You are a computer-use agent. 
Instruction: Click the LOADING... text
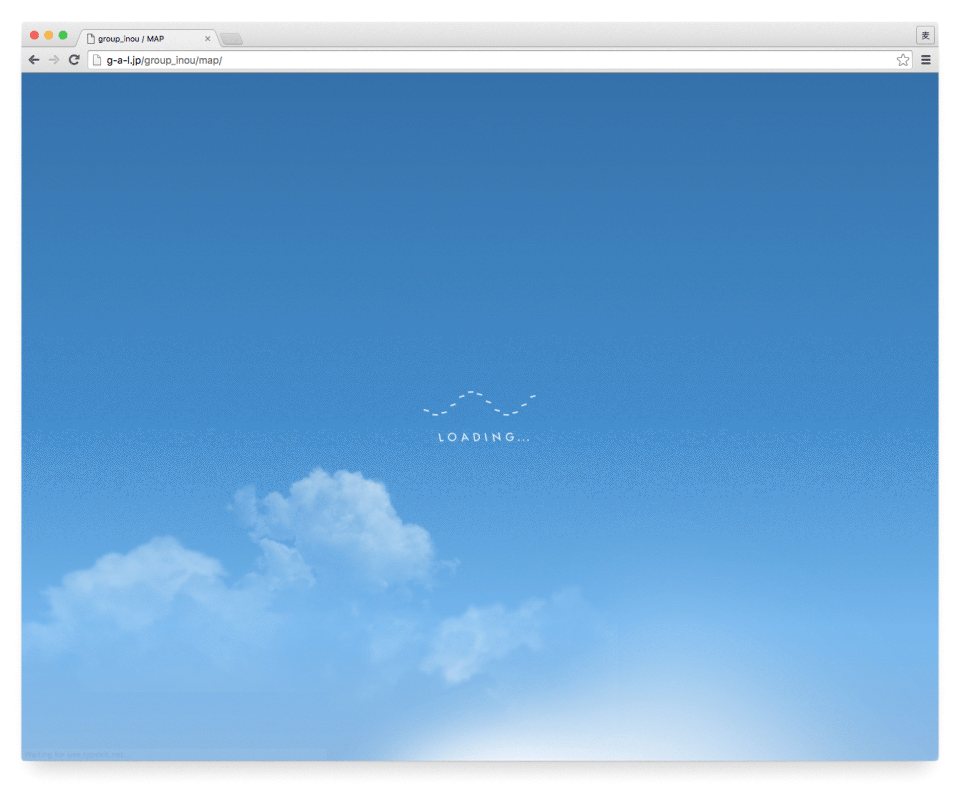click(x=484, y=437)
